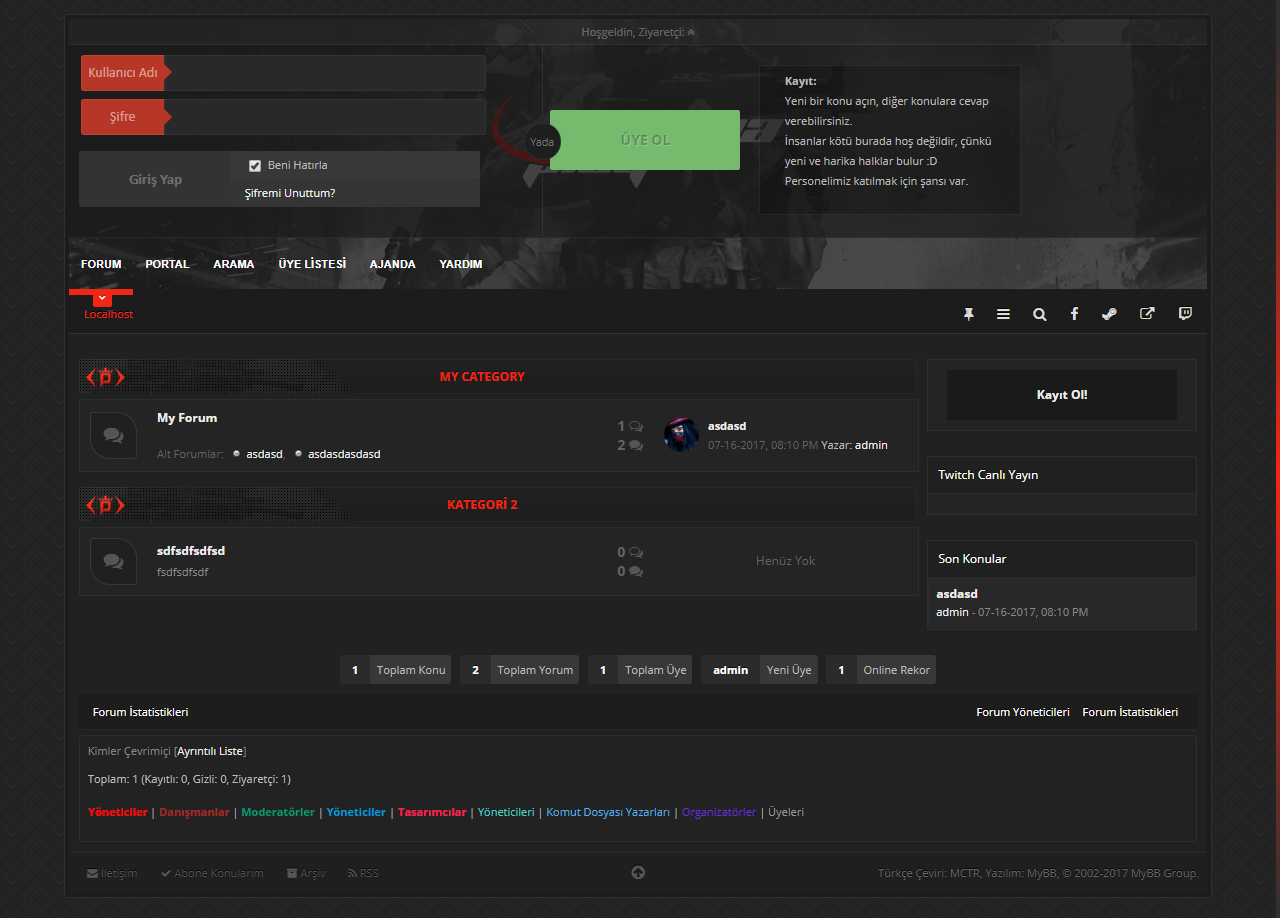Click the My Forum speech bubble icon
Viewport: 1280px width, 918px height.
[113, 436]
